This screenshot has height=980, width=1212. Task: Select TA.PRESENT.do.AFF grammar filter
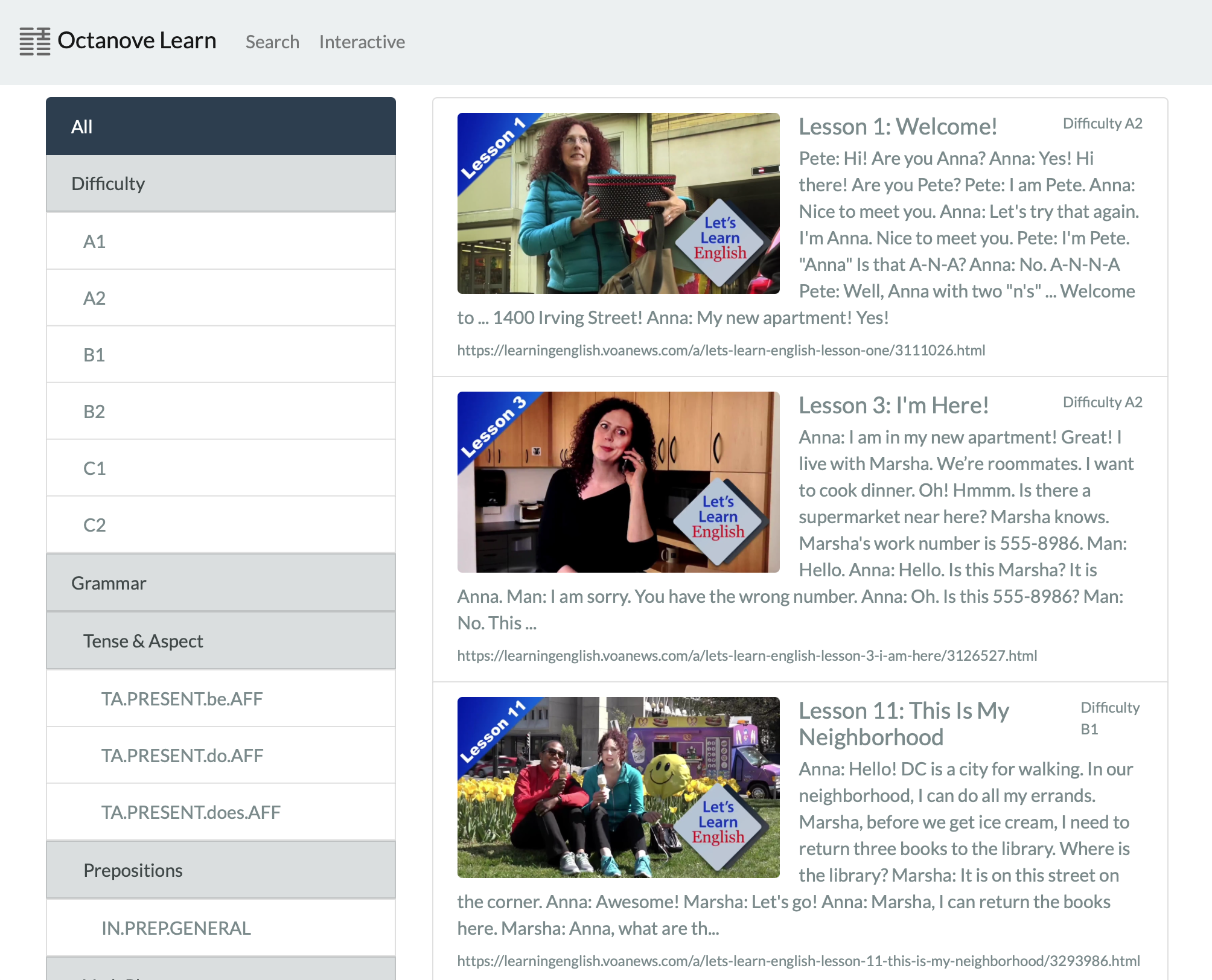[x=220, y=756]
